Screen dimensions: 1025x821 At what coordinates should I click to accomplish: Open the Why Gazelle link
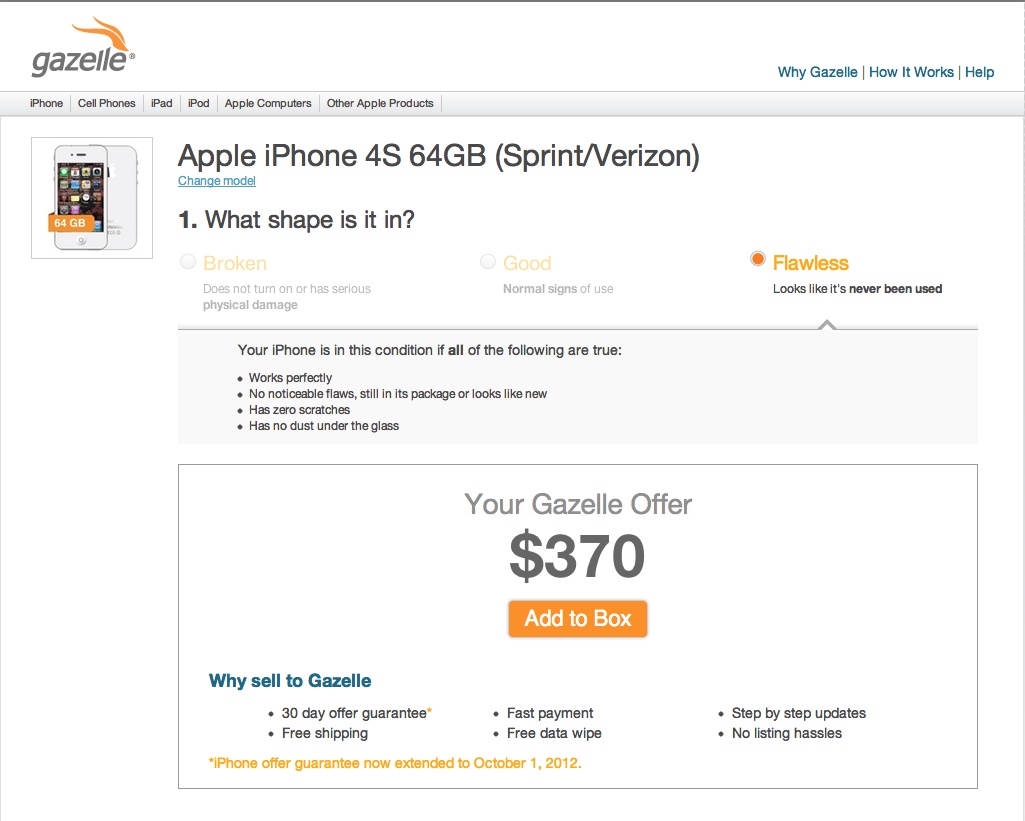817,73
